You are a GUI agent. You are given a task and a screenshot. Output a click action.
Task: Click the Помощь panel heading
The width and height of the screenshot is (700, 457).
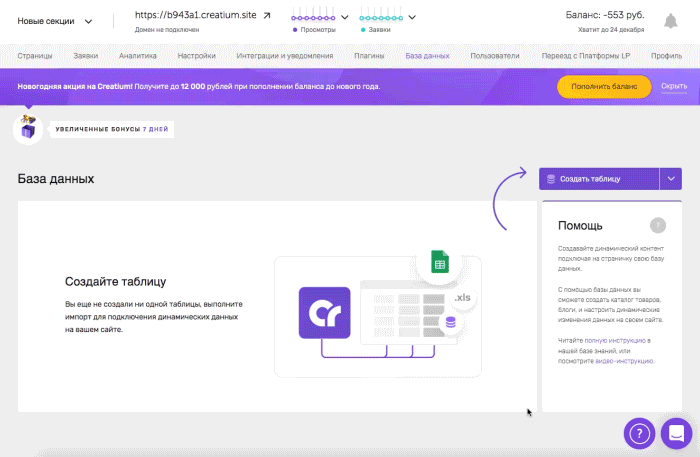click(x=580, y=226)
